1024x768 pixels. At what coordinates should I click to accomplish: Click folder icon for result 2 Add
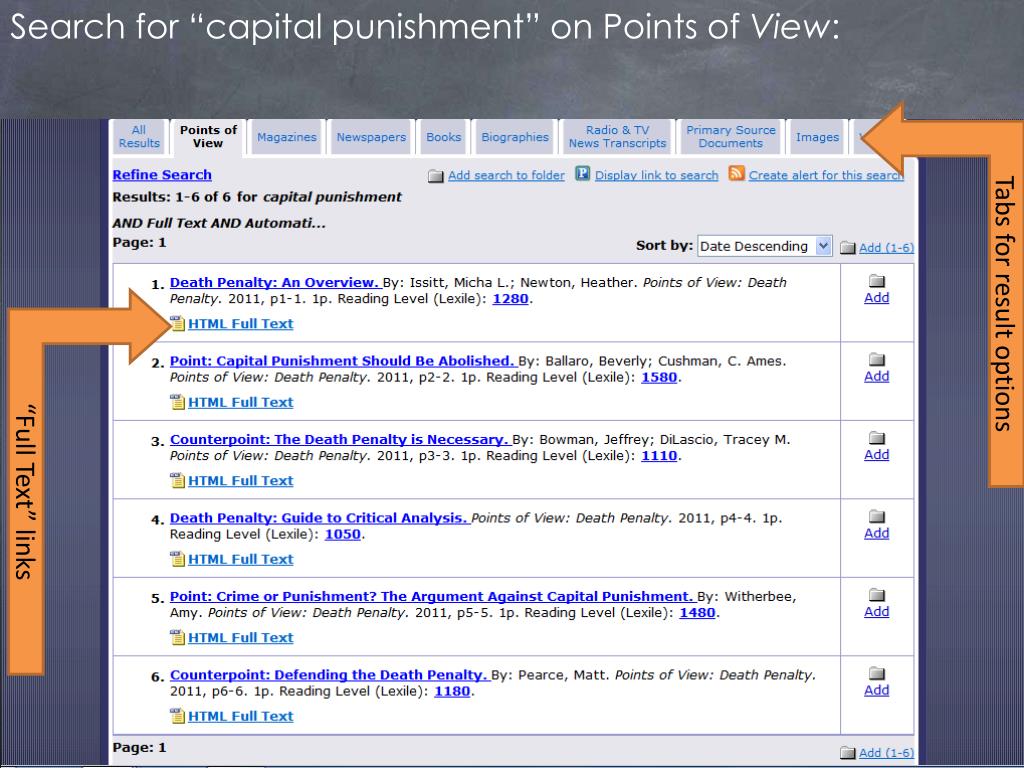(x=876, y=359)
